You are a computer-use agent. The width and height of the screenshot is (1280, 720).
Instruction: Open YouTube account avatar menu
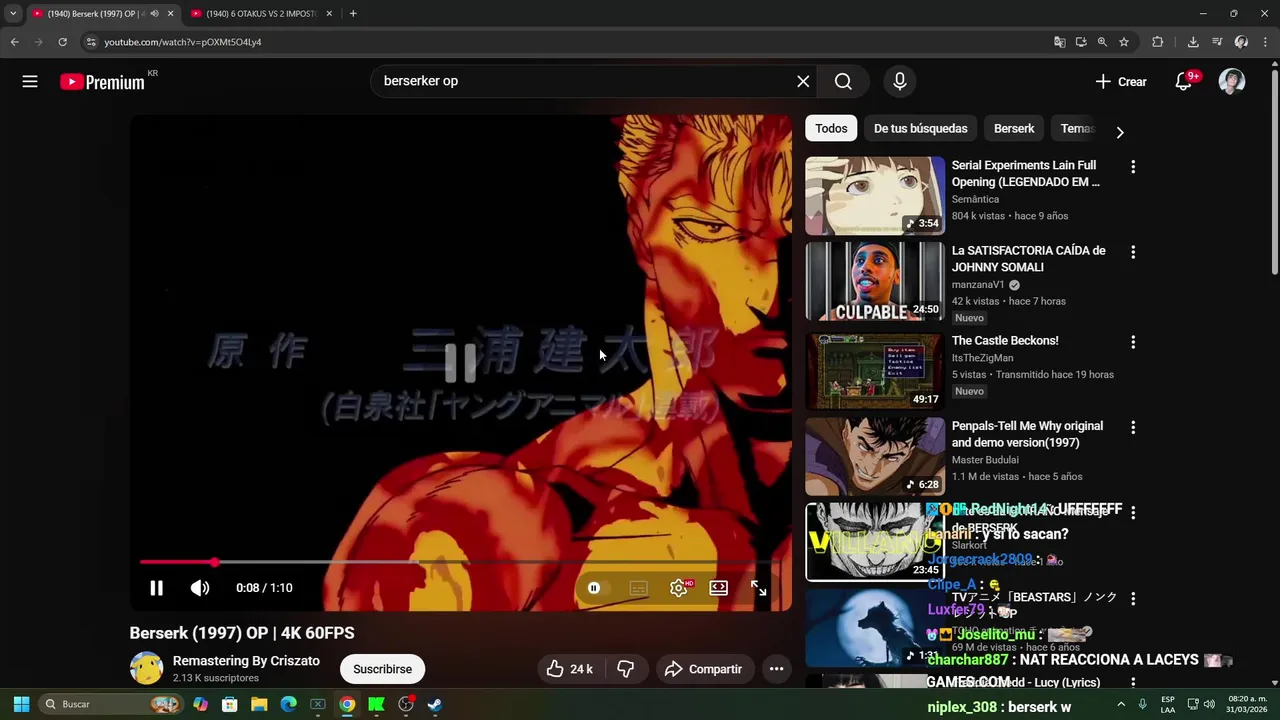1232,82
